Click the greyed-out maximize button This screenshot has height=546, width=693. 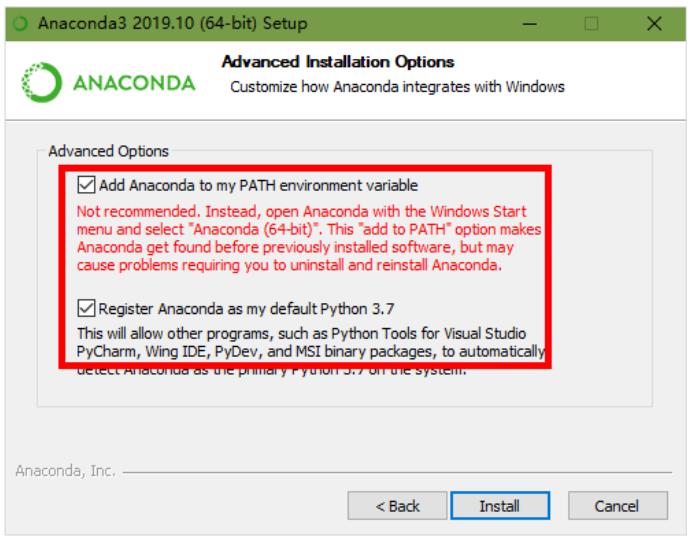(x=591, y=22)
